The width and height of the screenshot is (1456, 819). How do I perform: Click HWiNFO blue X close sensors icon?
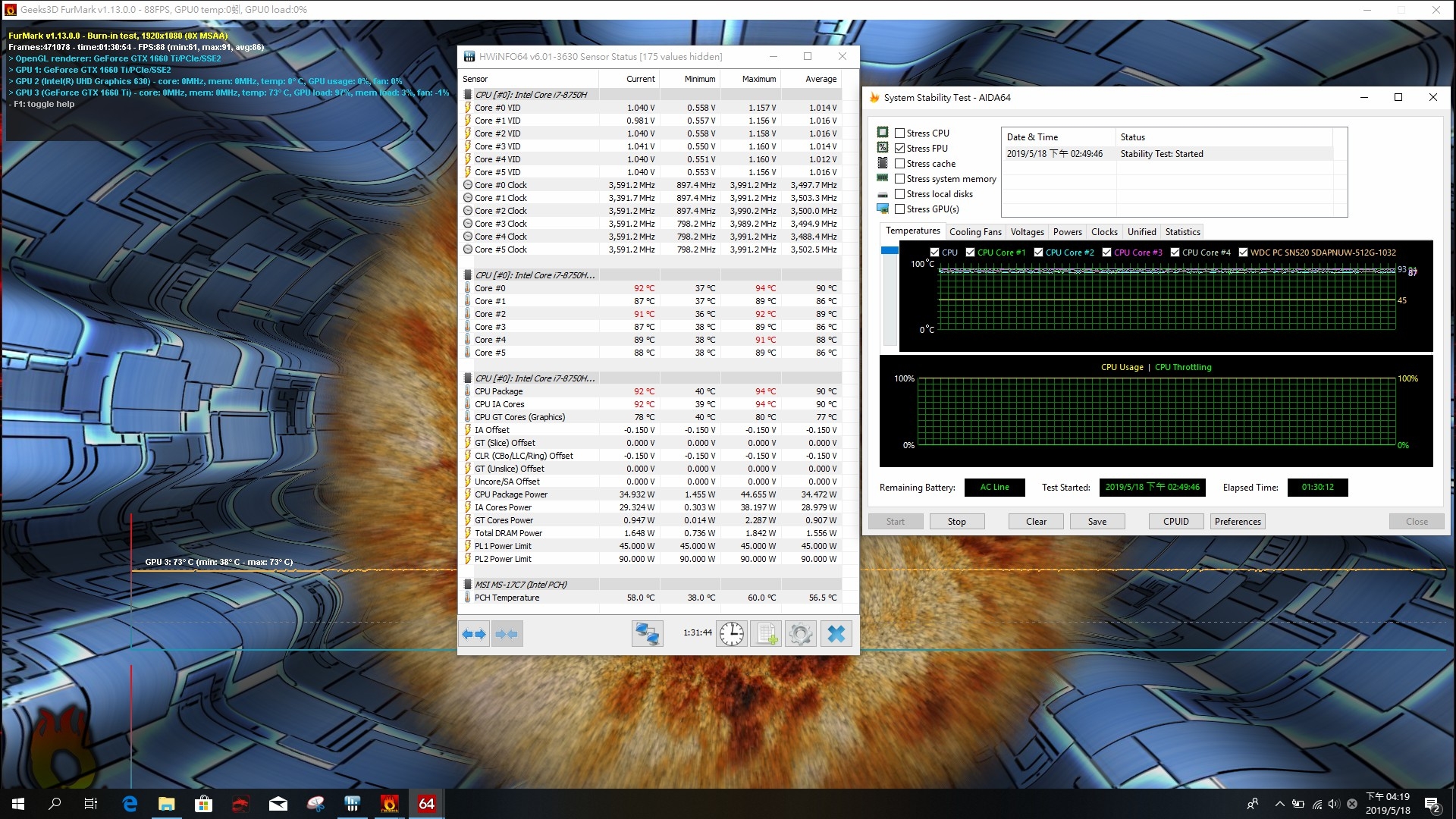click(x=836, y=634)
